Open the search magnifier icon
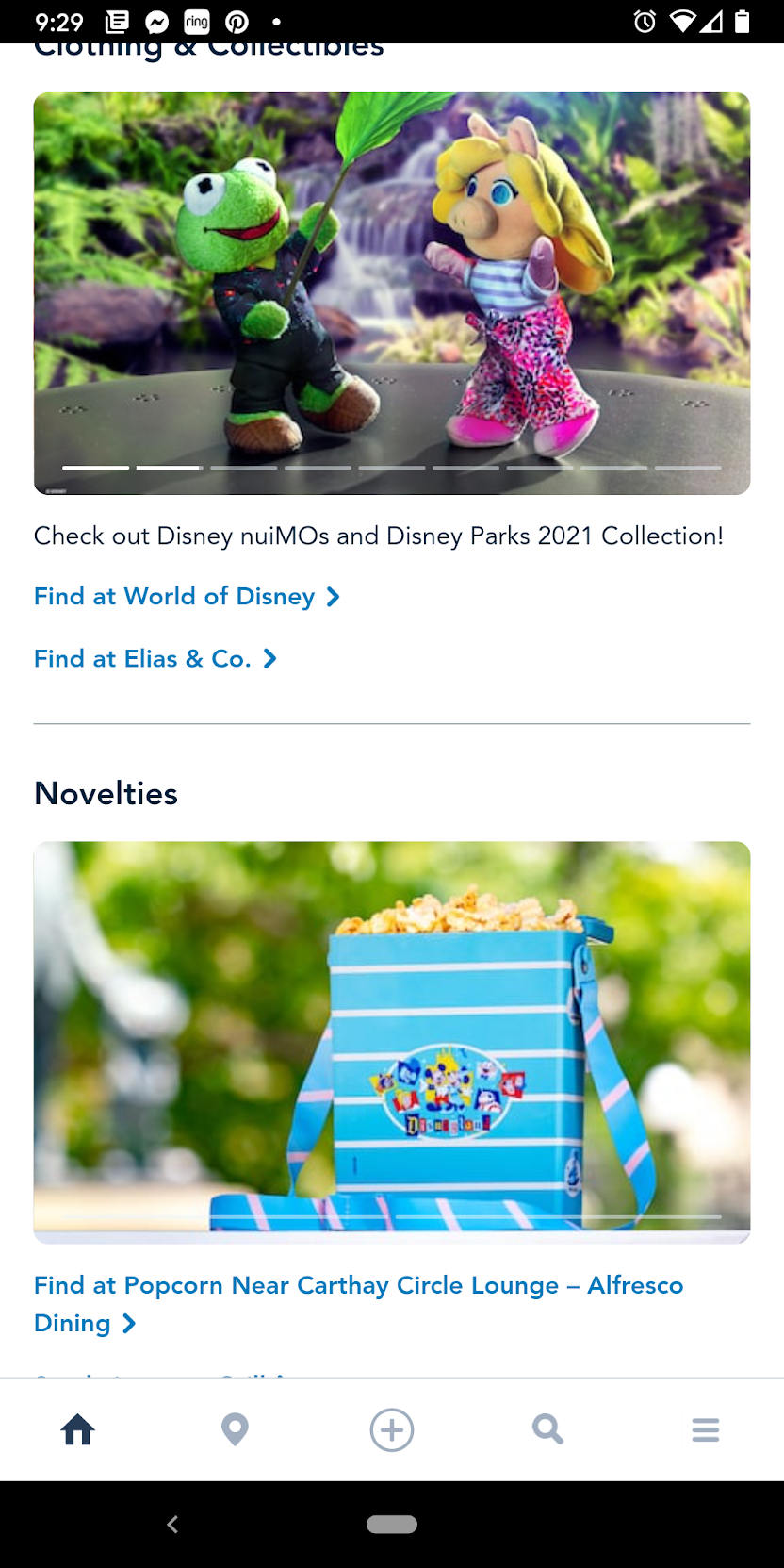784x1568 pixels. [547, 1429]
